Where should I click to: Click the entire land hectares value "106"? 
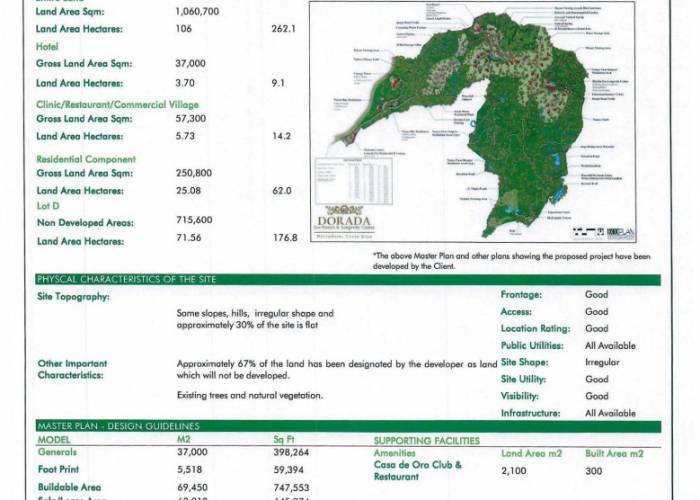183,29
